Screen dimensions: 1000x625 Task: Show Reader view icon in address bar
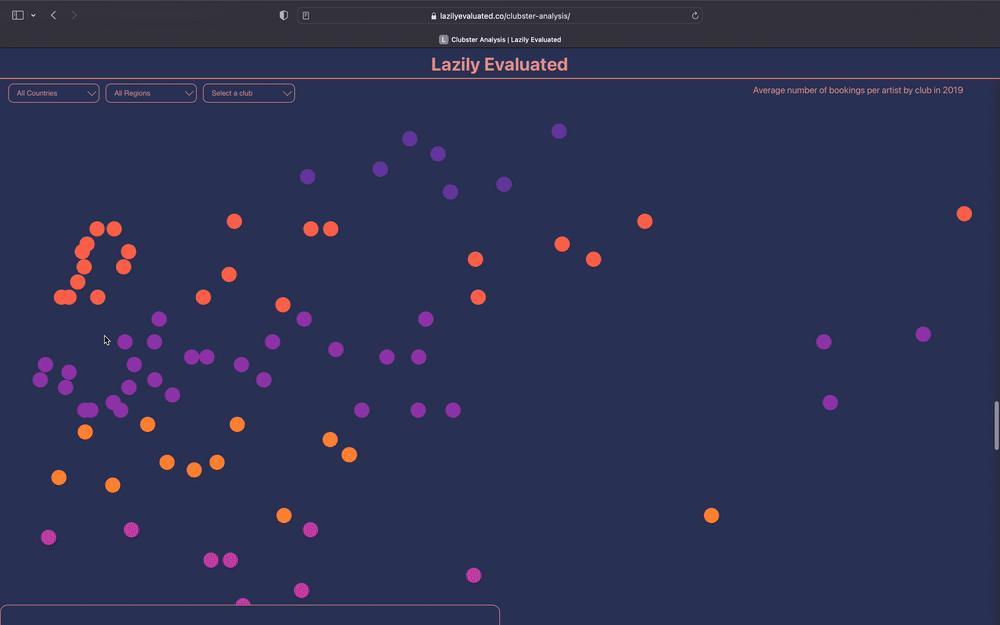point(306,15)
